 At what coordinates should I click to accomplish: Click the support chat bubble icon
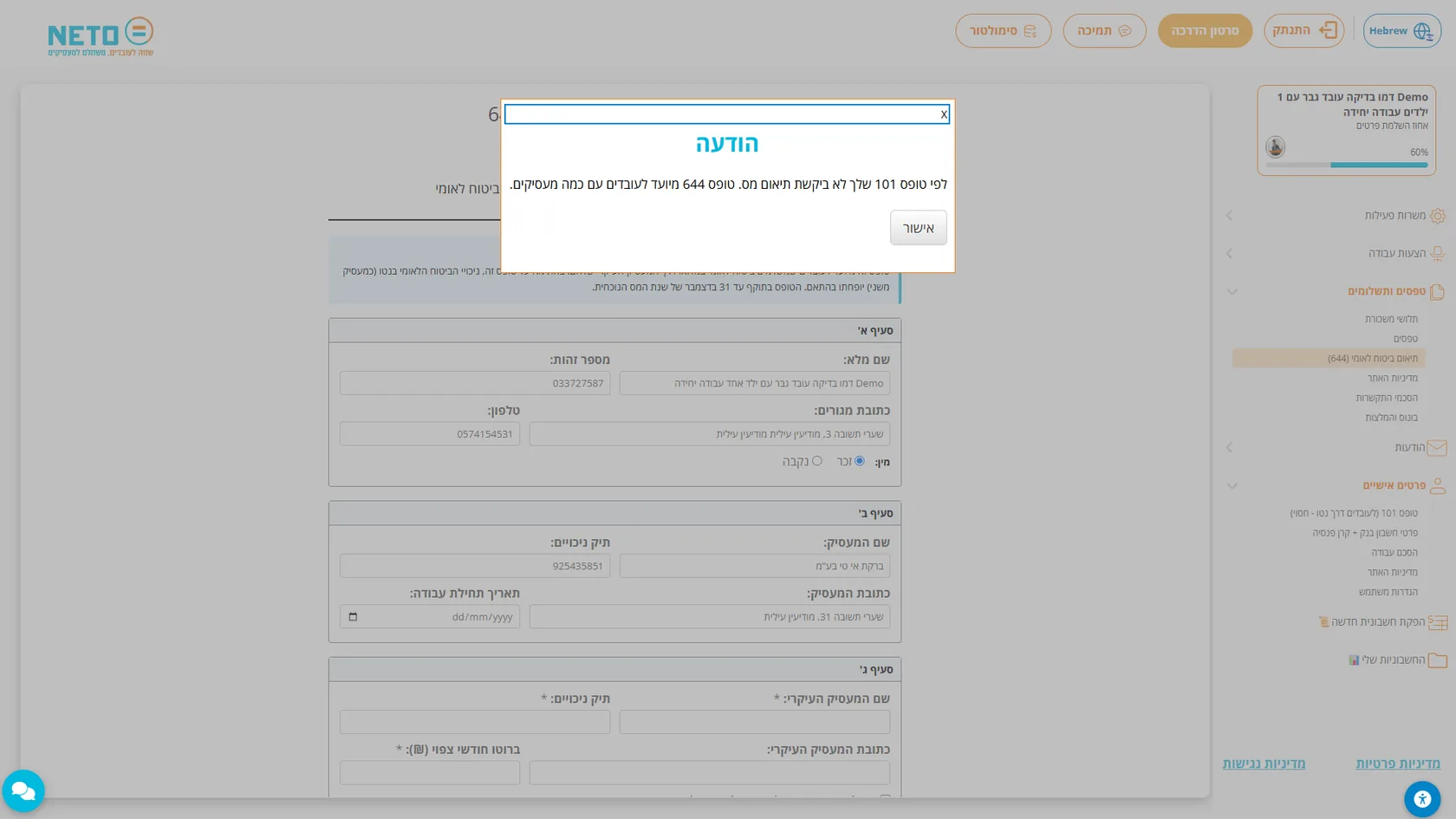tap(1125, 31)
